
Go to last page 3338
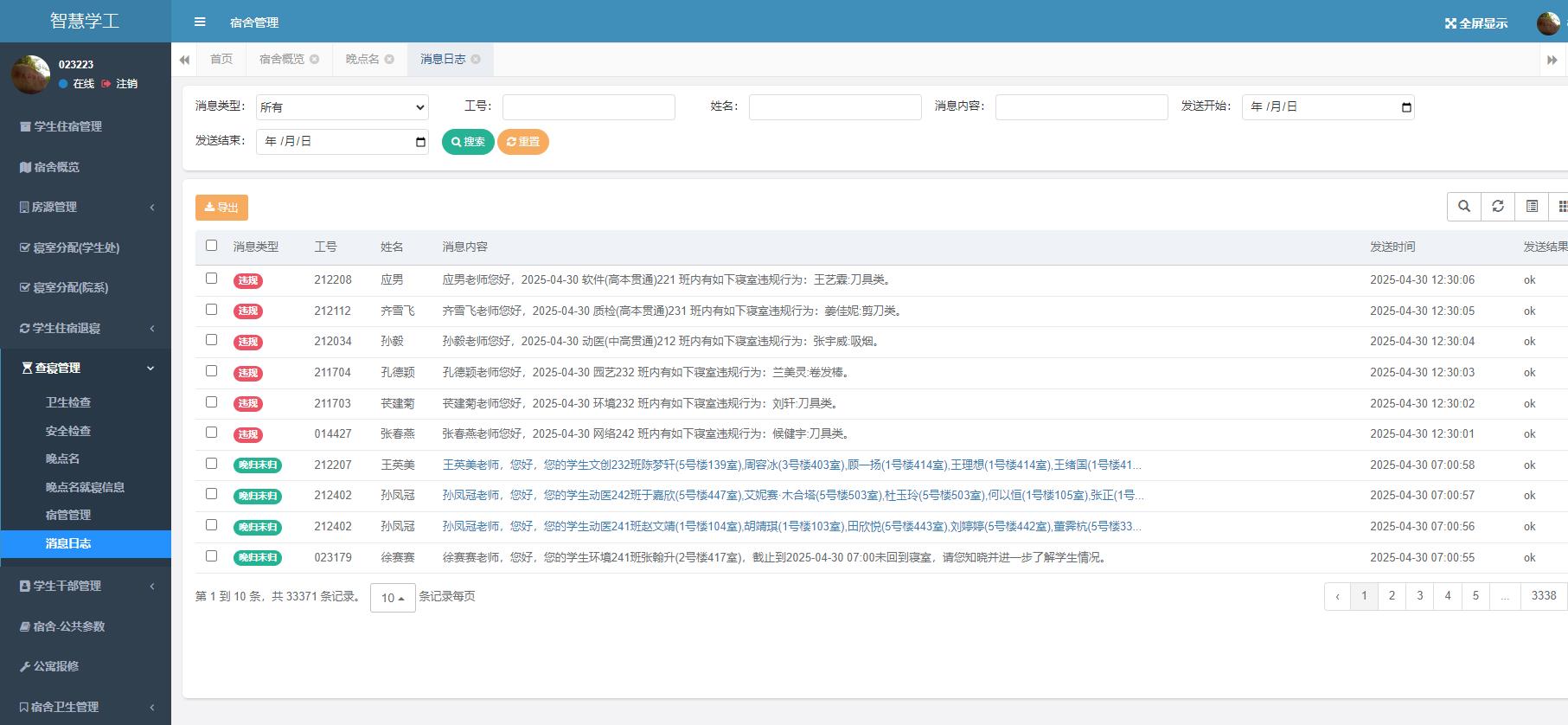coord(1544,596)
